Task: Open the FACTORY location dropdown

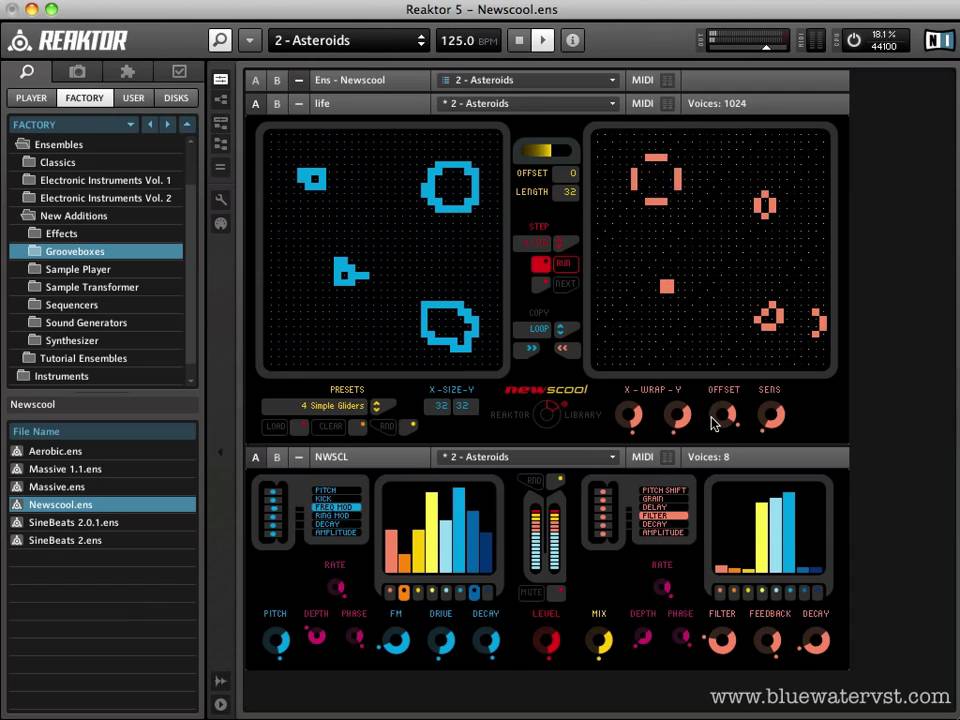Action: (73, 125)
